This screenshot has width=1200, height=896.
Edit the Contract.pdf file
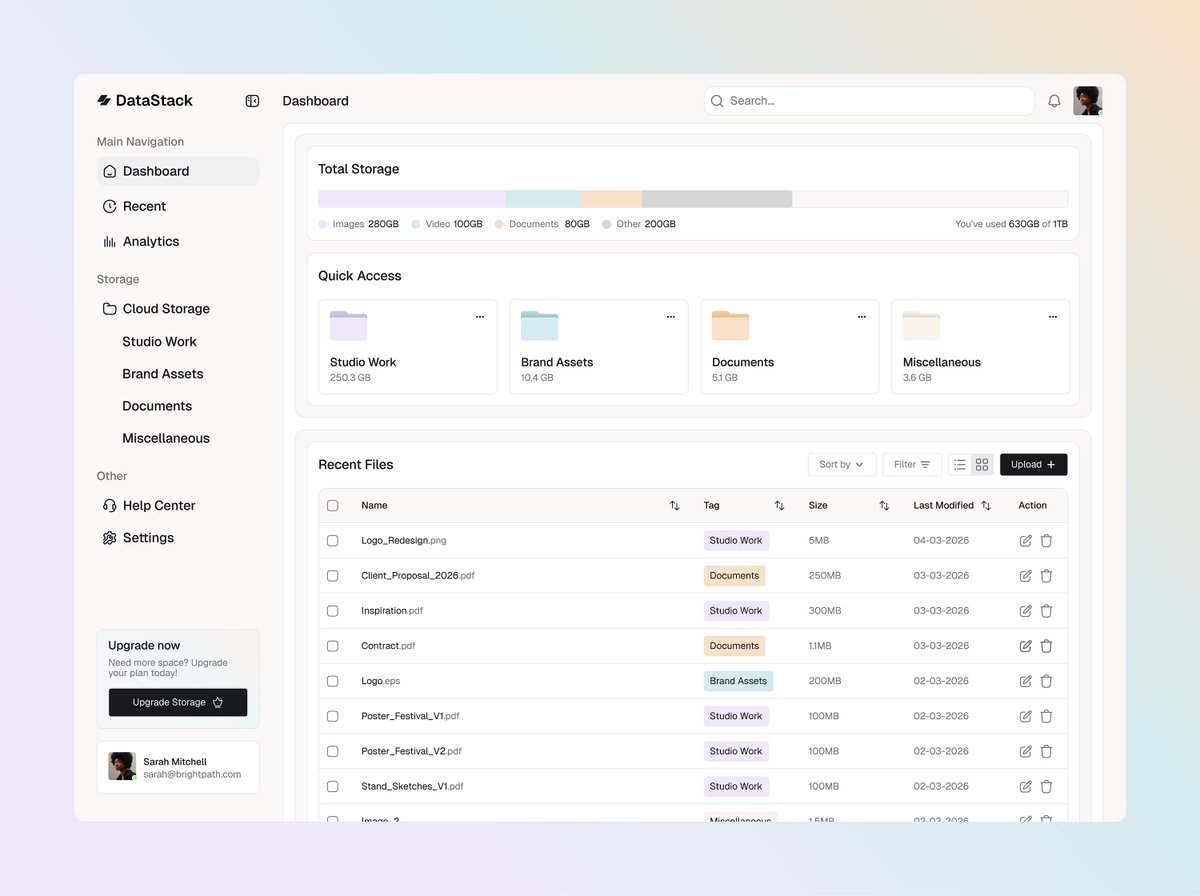pos(1025,646)
